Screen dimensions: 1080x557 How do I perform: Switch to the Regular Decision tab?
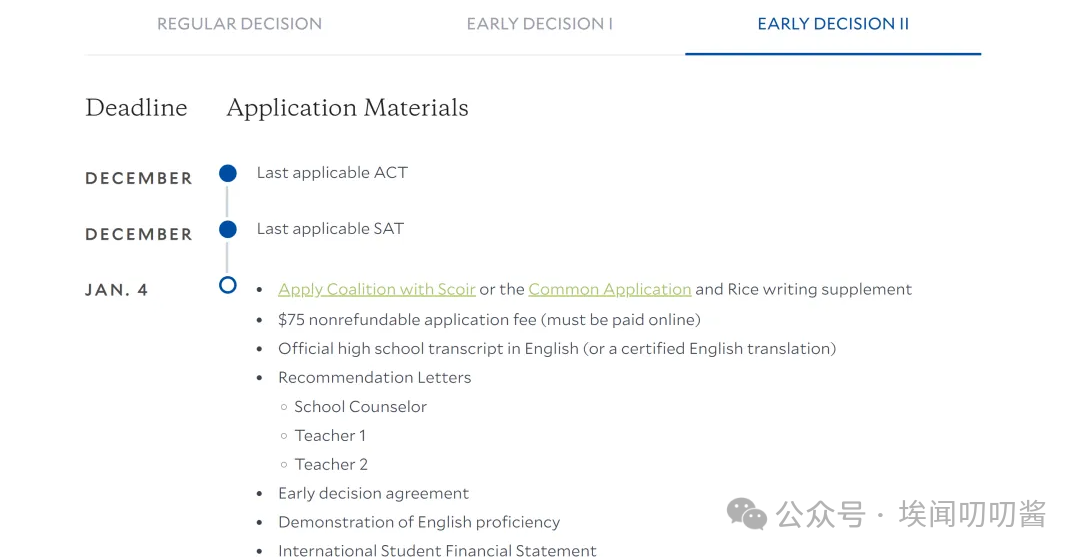239,24
